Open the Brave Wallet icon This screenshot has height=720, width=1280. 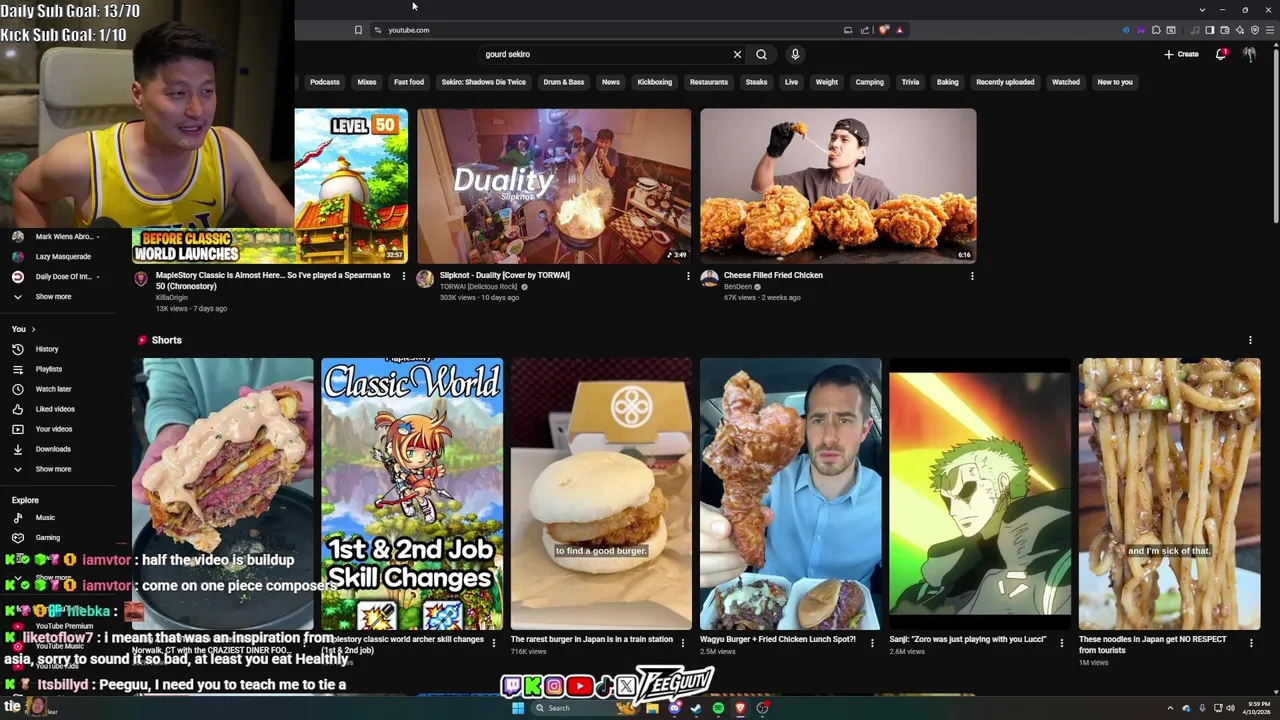(x=1225, y=30)
